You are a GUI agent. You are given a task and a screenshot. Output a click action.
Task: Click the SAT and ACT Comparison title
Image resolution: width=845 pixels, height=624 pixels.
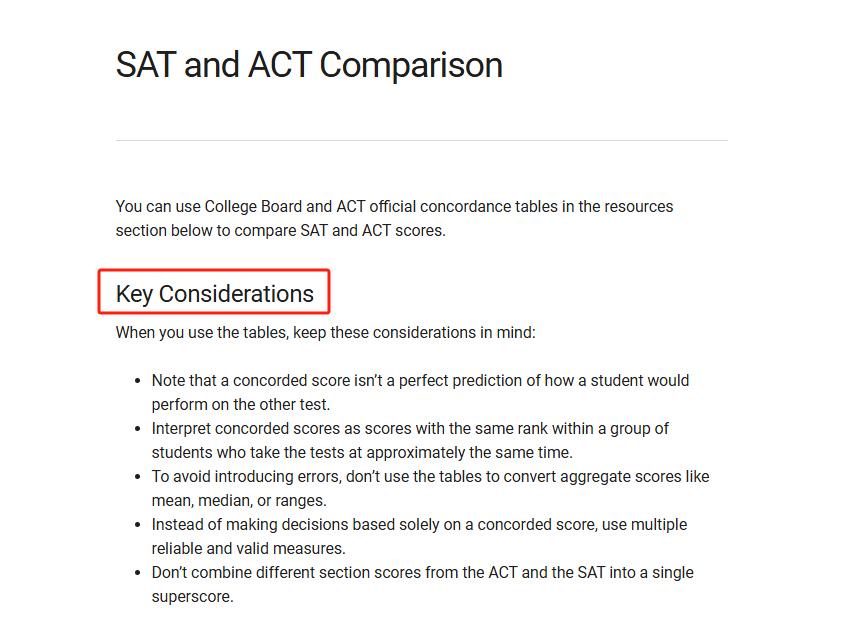[x=309, y=65]
